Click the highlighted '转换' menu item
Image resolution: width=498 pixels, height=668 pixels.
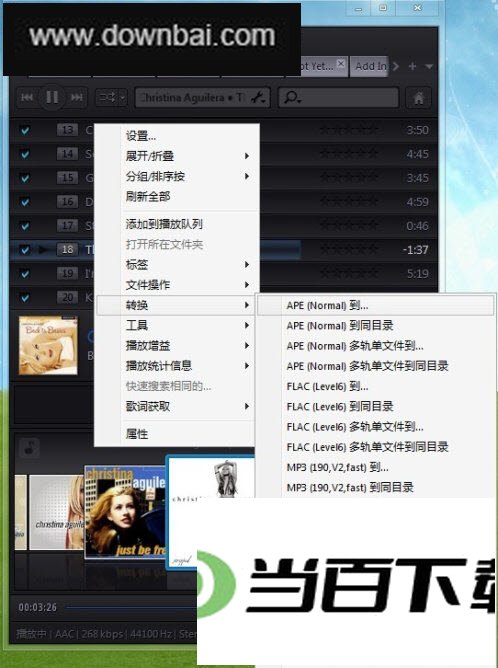[178, 305]
